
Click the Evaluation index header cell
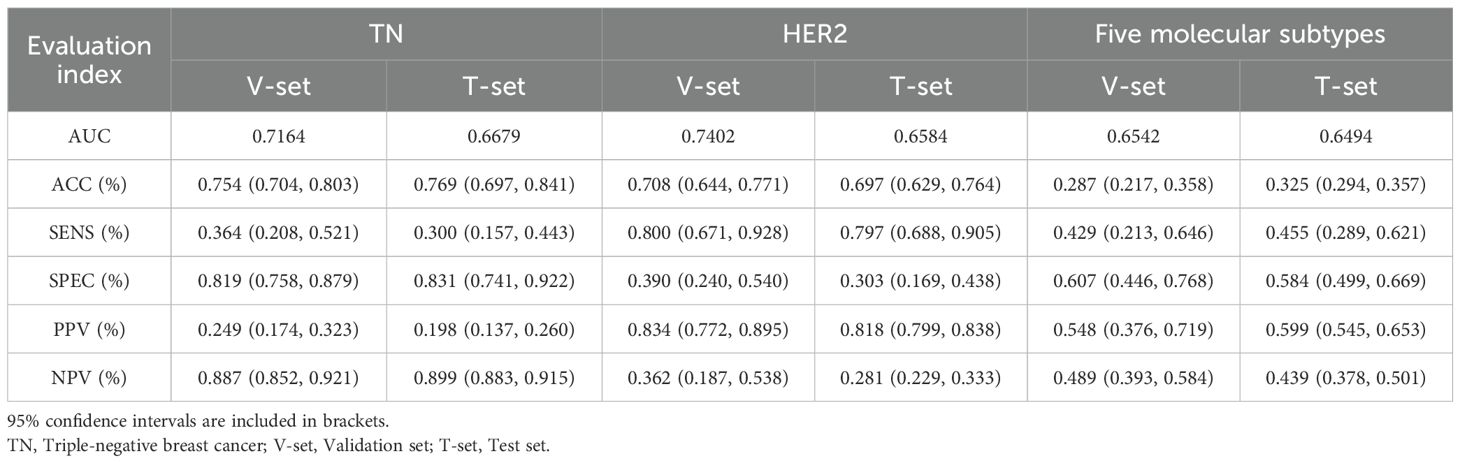(88, 60)
